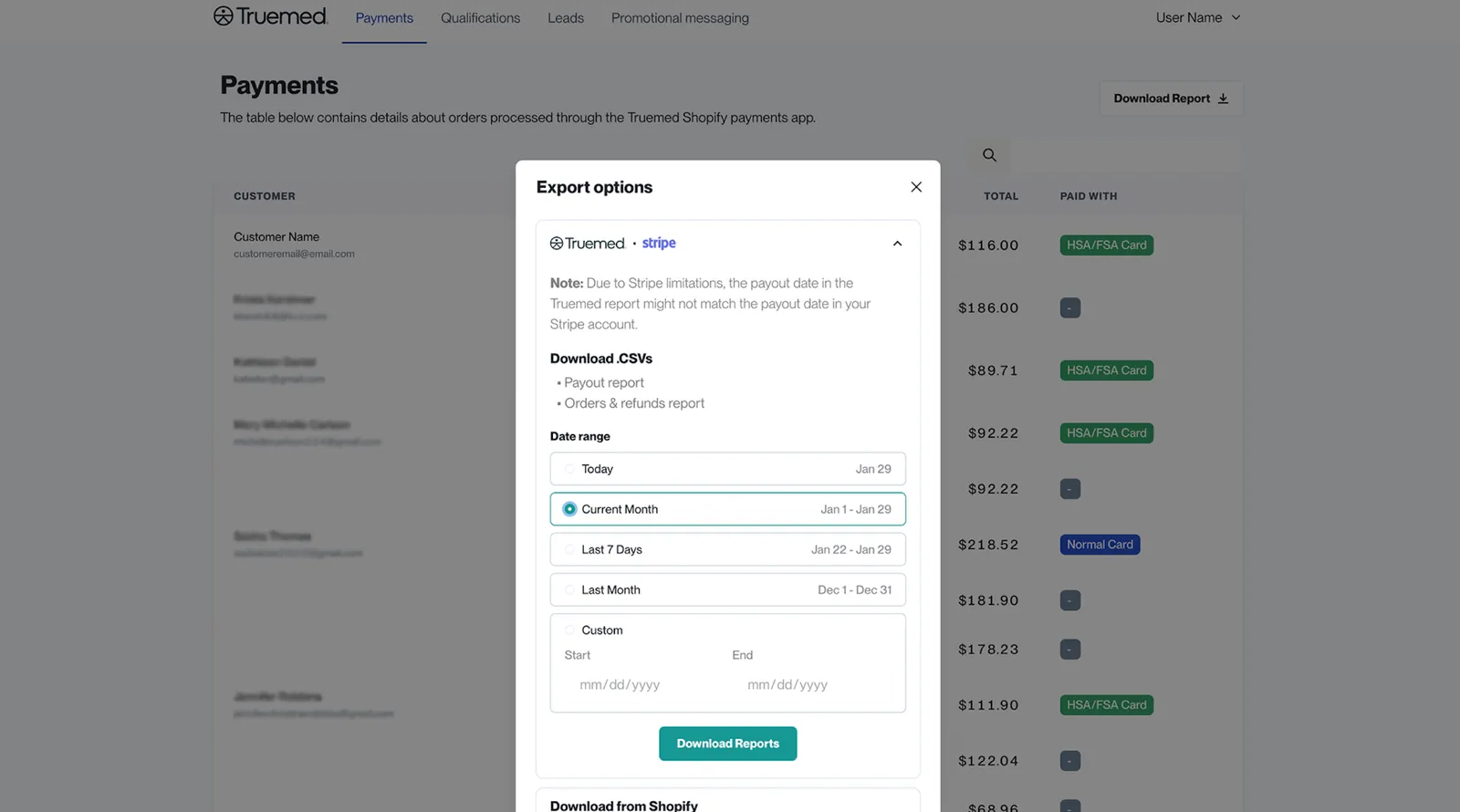The image size is (1460, 812).
Task: Click the HSA/FSA Card badge for $89.71
Action: (x=1106, y=370)
